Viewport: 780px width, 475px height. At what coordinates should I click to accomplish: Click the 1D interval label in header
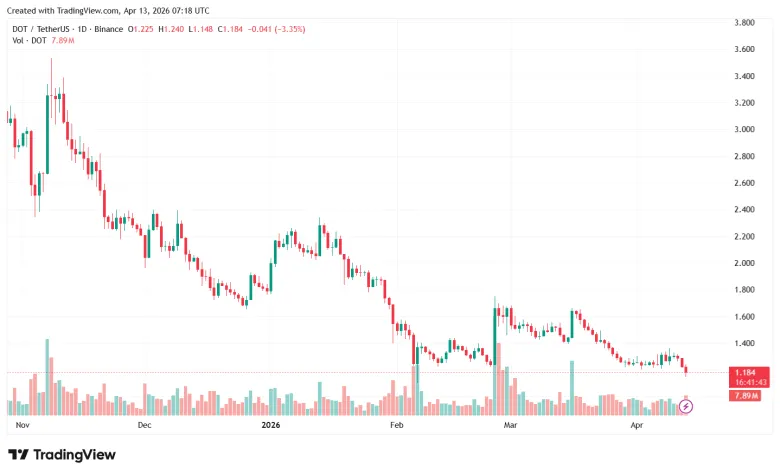point(82,29)
